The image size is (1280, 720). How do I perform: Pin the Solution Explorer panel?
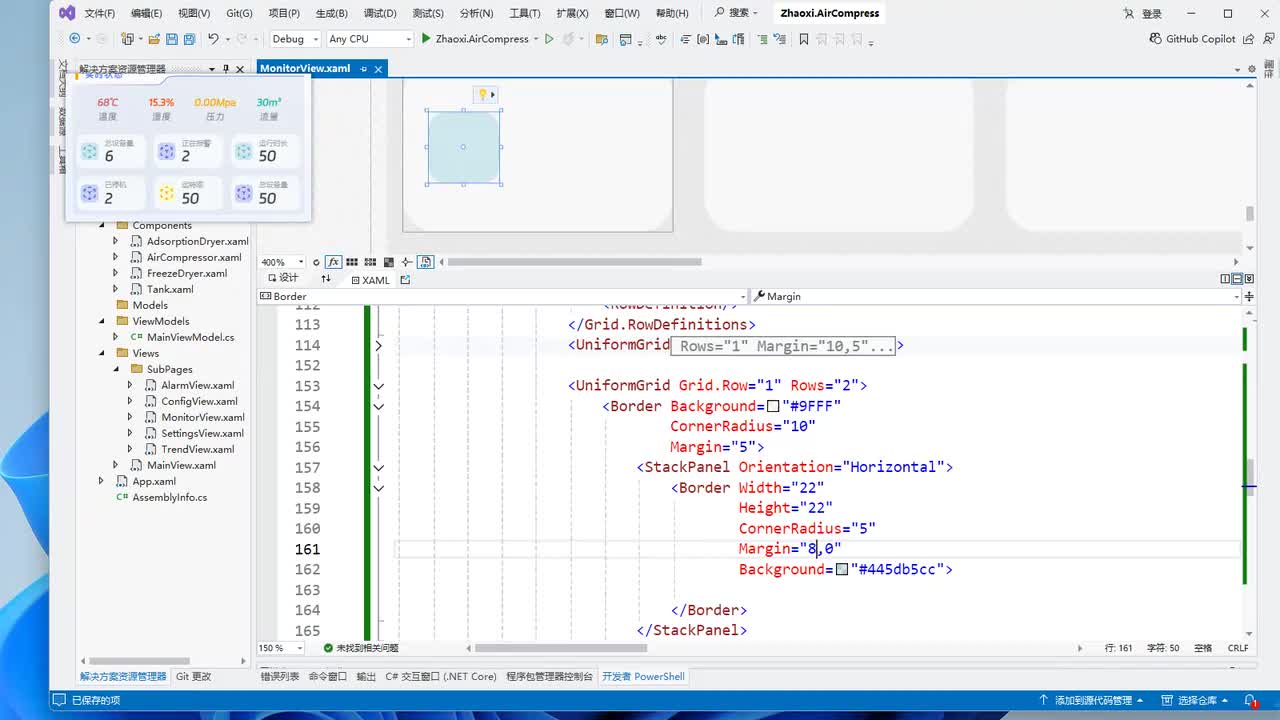(226, 69)
